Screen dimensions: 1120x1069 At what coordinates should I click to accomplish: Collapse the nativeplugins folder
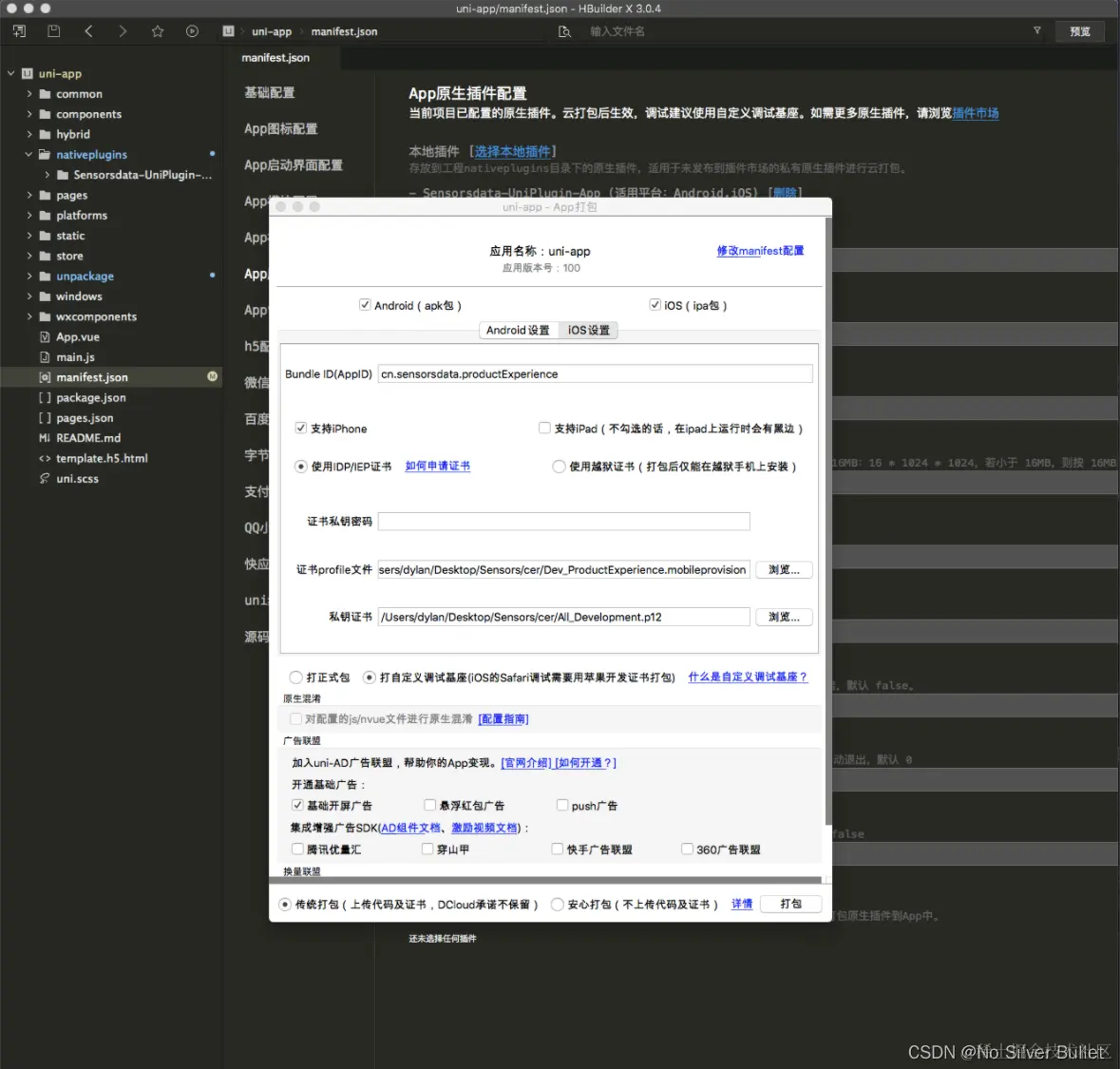[x=29, y=154]
